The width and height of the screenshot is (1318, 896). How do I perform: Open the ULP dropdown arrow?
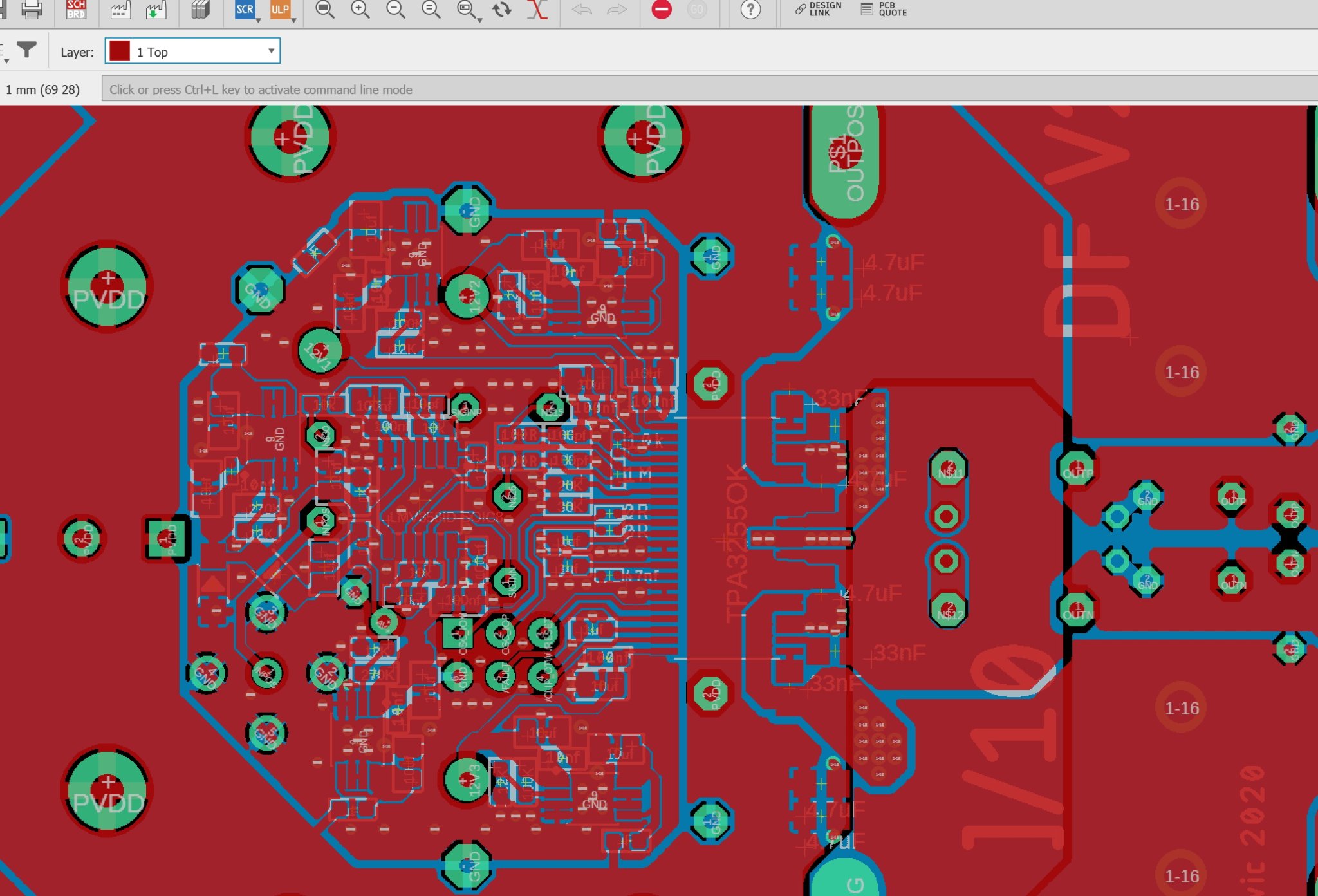pyautogui.click(x=294, y=21)
